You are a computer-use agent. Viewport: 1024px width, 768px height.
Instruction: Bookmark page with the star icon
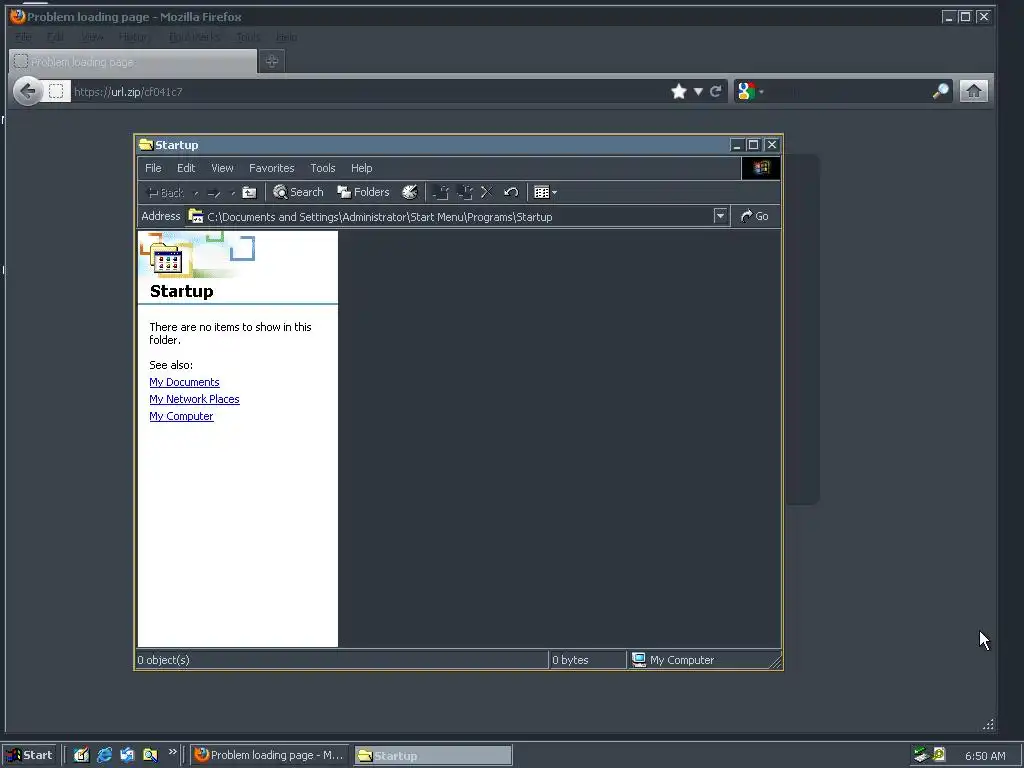tap(679, 91)
